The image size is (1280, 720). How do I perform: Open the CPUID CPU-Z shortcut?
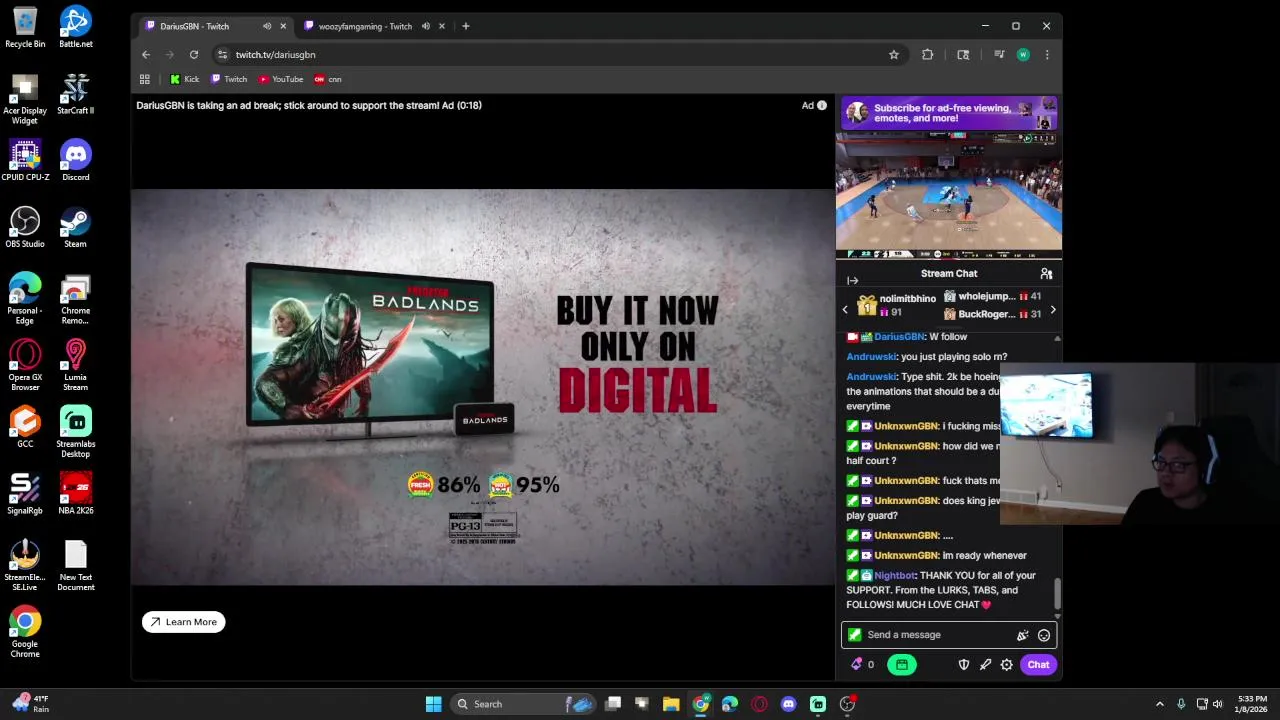pyautogui.click(x=25, y=160)
